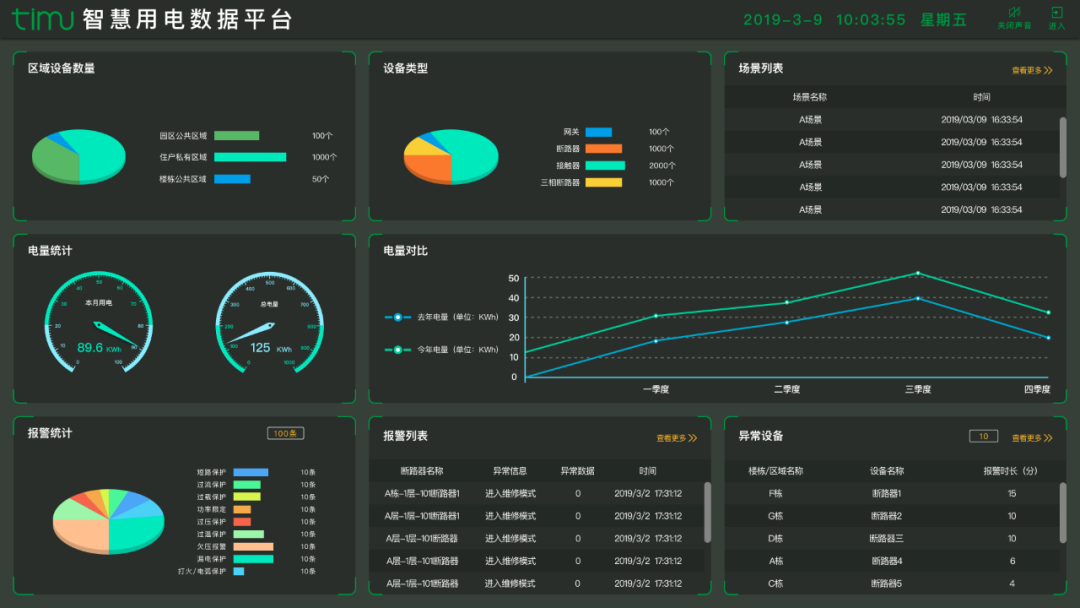The image size is (1080, 608).
Task: Select the 断路器 orange legend swatch
Action: (x=603, y=149)
